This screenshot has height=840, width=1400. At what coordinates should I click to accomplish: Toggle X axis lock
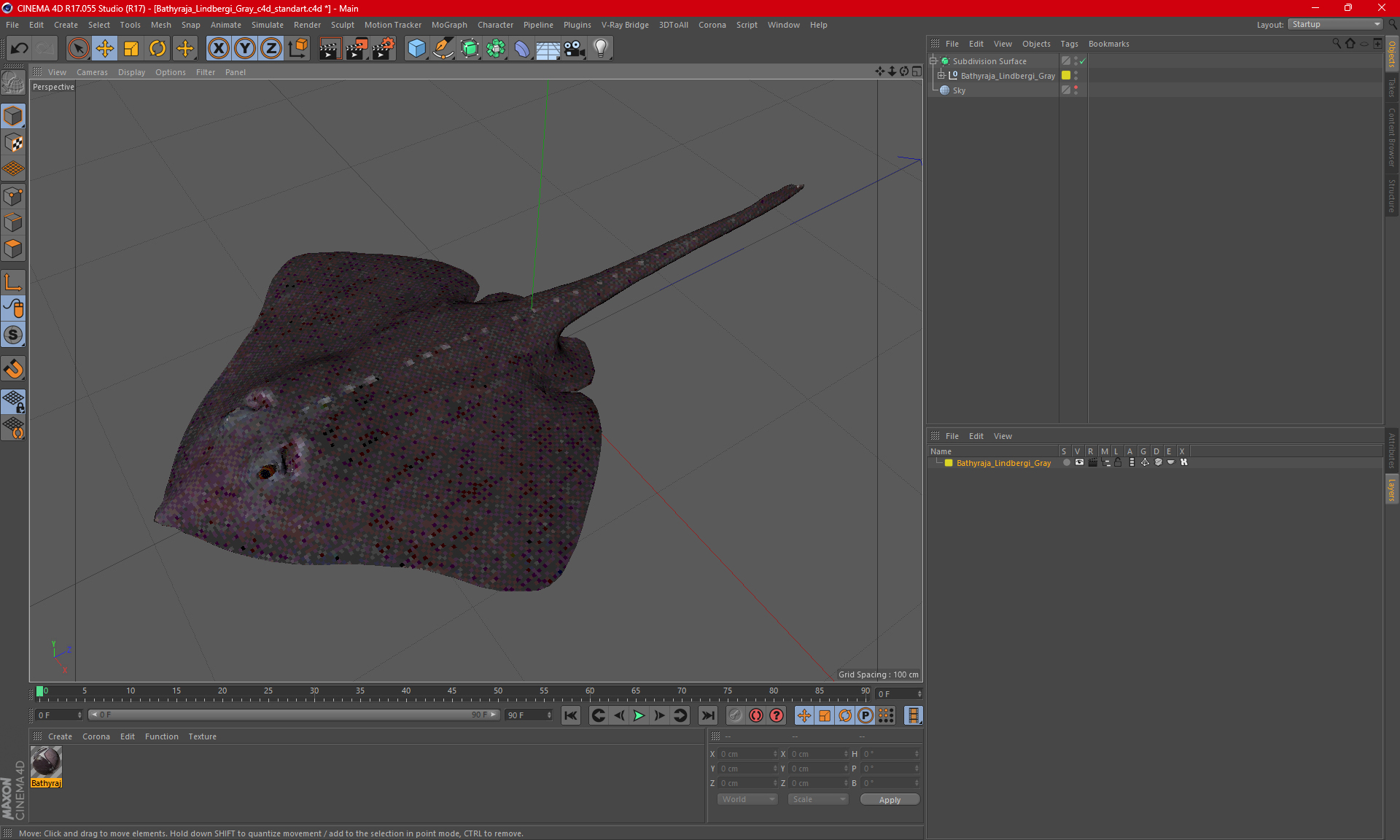pos(218,49)
